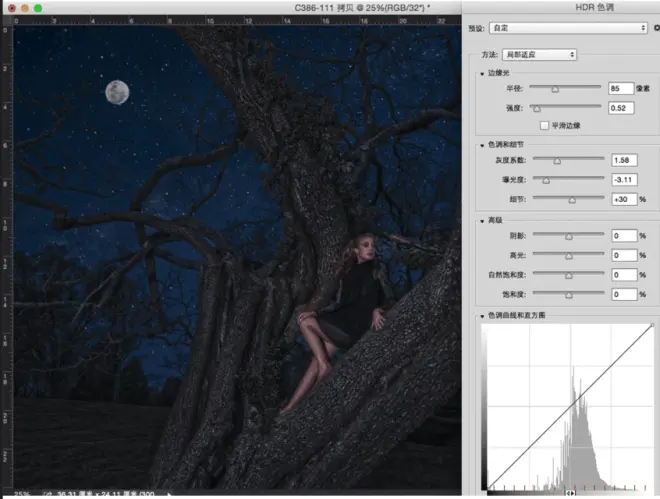660x499 pixels.
Task: Click the 曝光度 field showing -3.11
Action: click(x=624, y=180)
